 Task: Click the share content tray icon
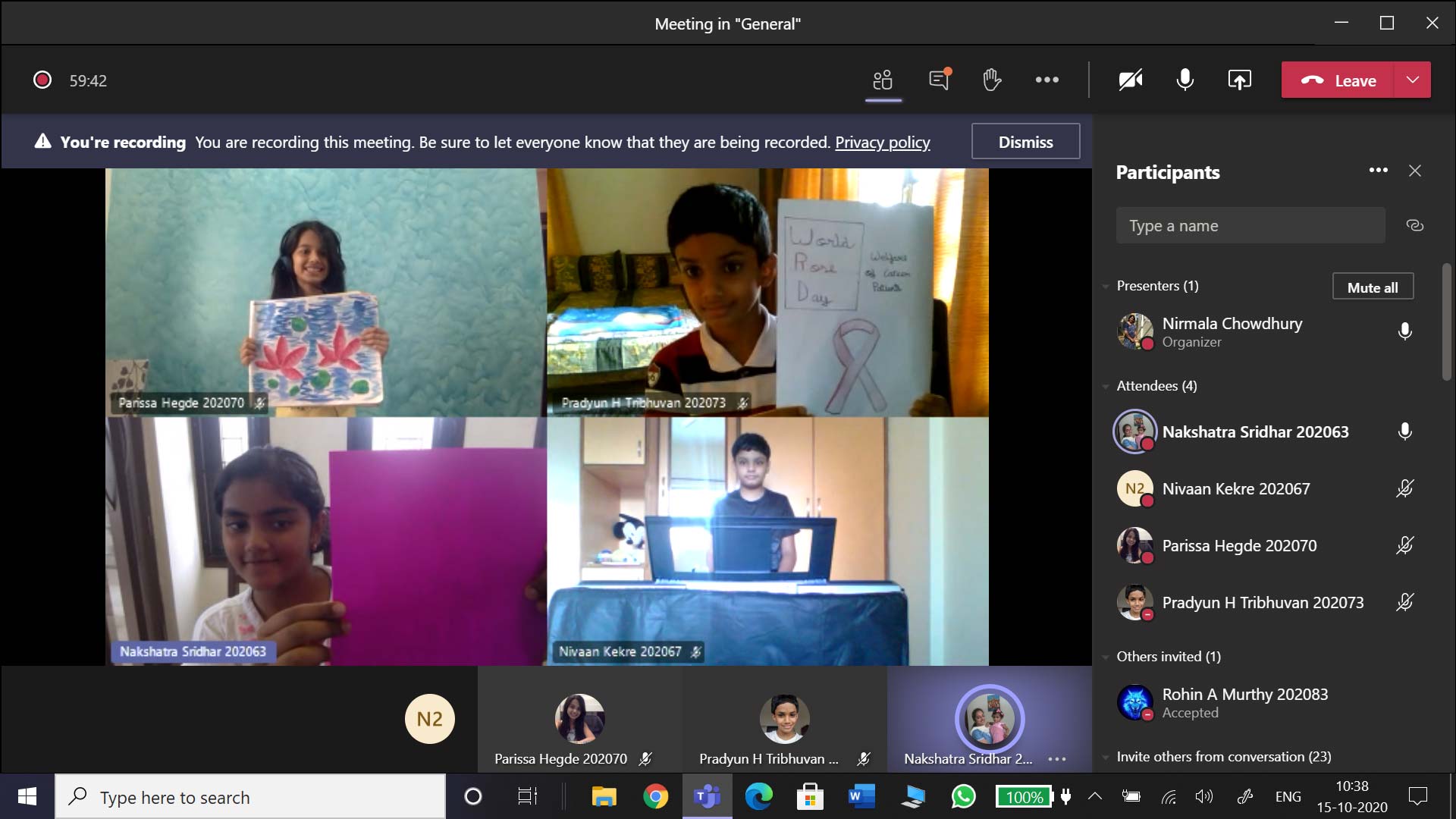1239,80
